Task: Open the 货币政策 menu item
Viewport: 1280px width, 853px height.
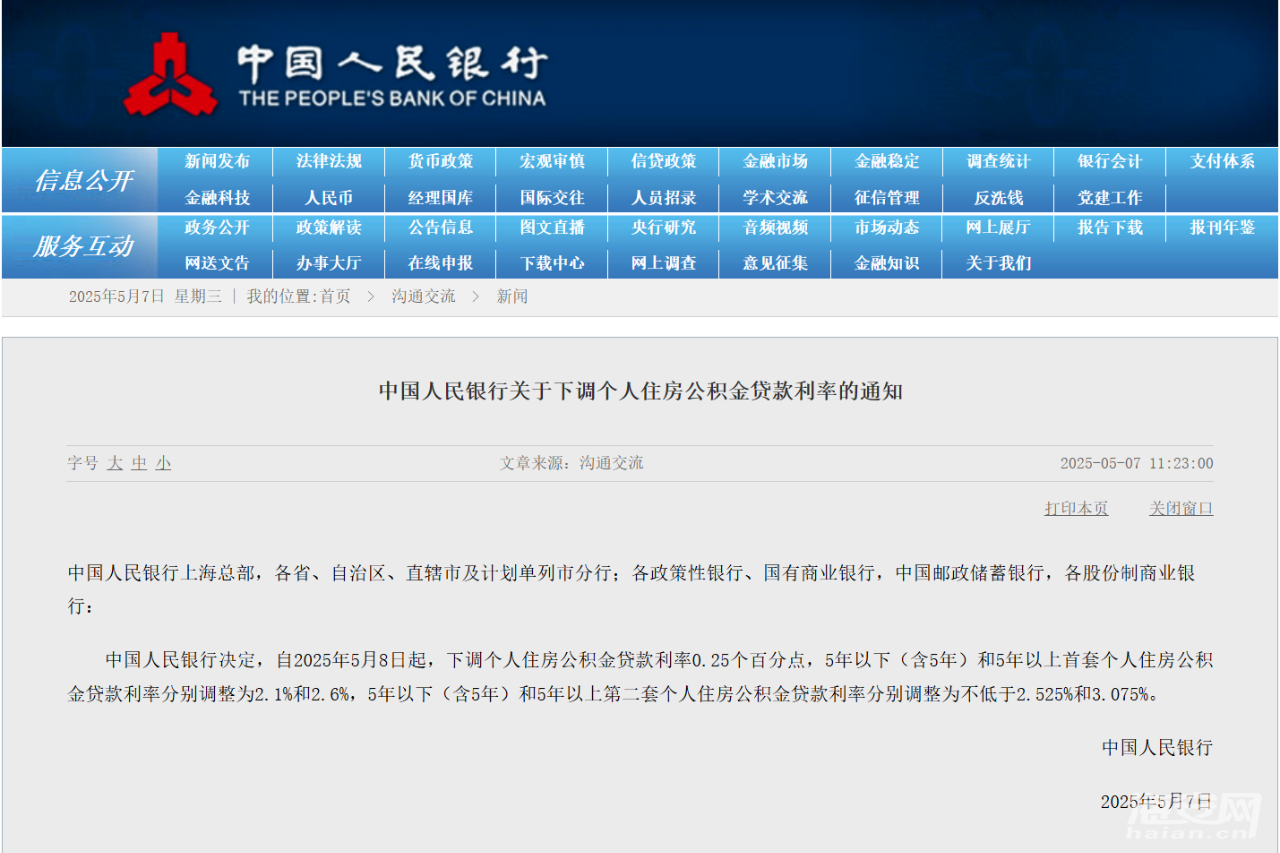Action: pos(440,161)
